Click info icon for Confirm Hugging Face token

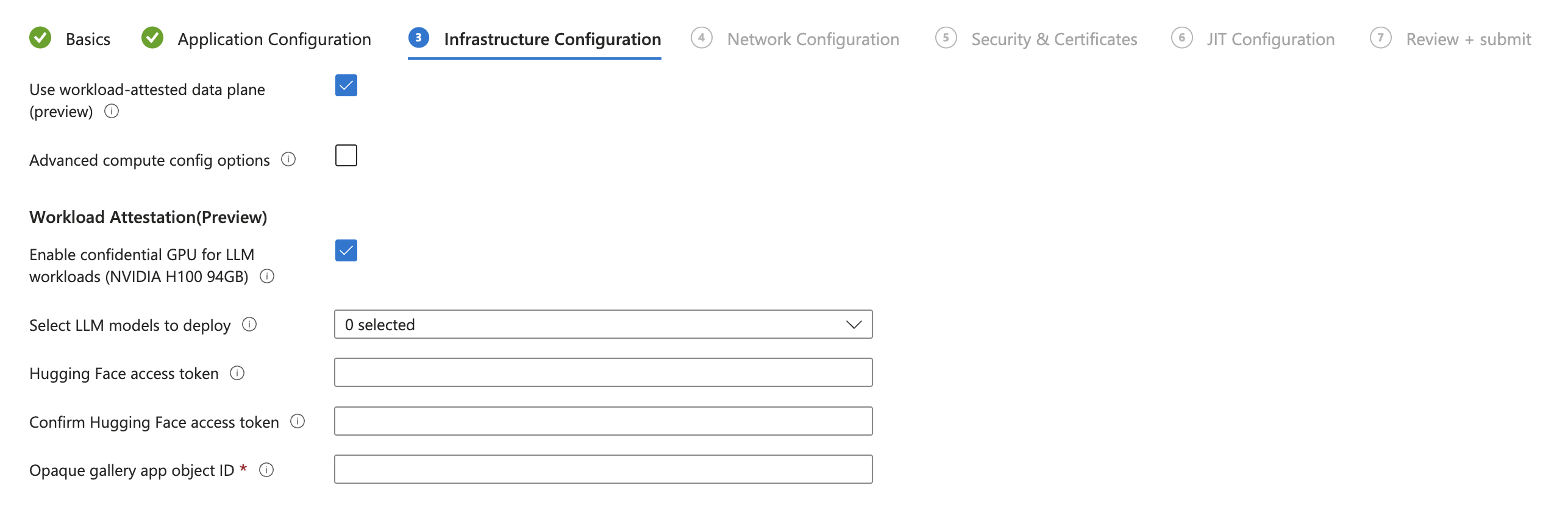(298, 422)
